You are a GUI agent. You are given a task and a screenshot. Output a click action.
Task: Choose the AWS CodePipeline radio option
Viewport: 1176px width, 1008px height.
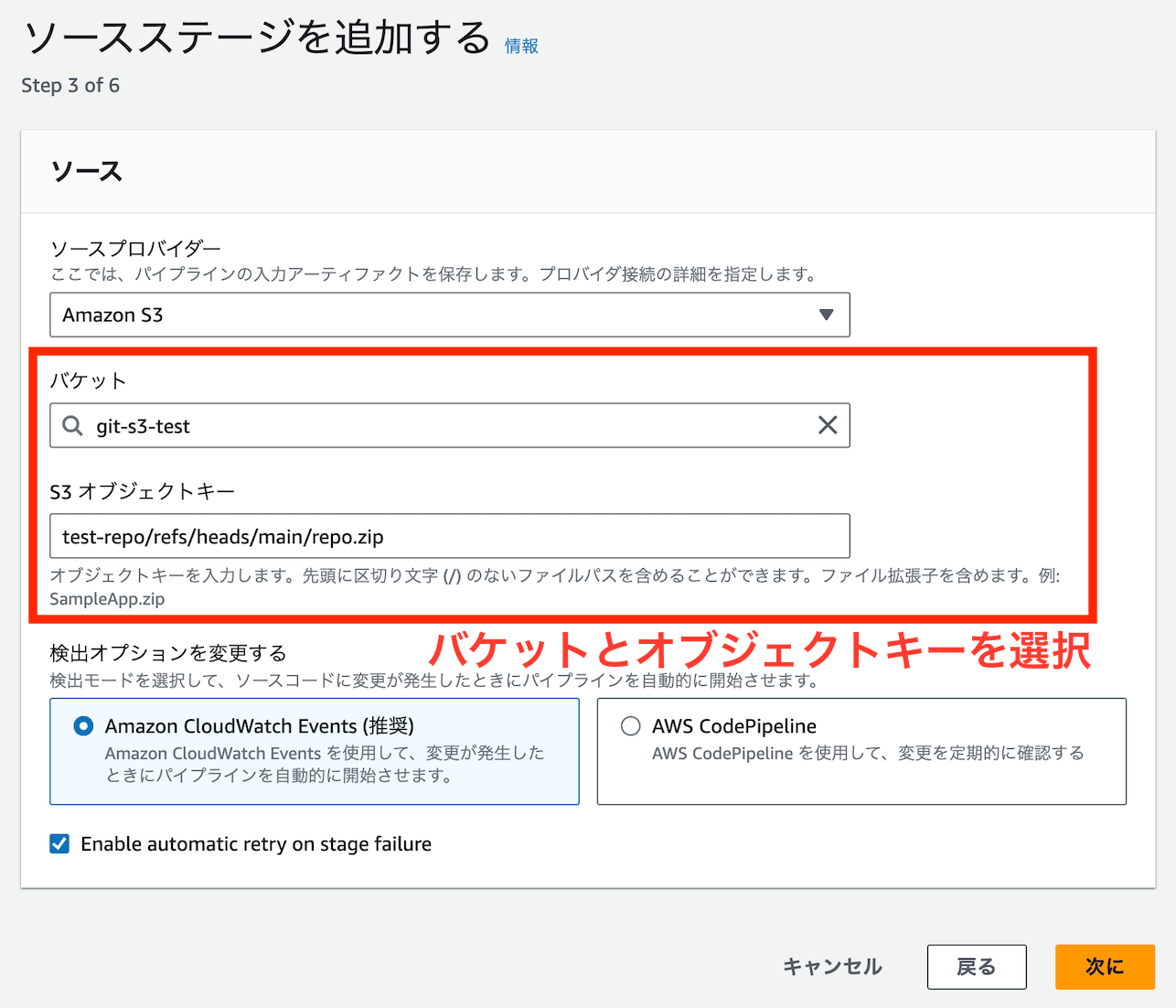(631, 726)
